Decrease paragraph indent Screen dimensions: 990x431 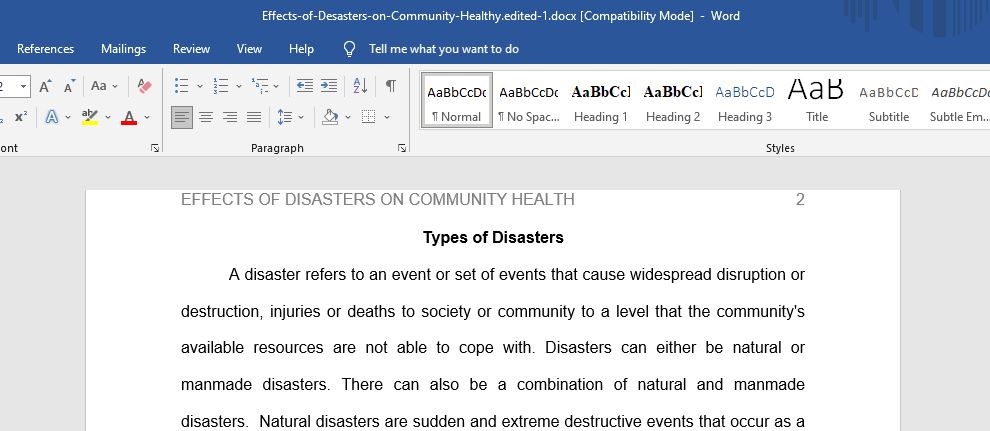click(305, 86)
